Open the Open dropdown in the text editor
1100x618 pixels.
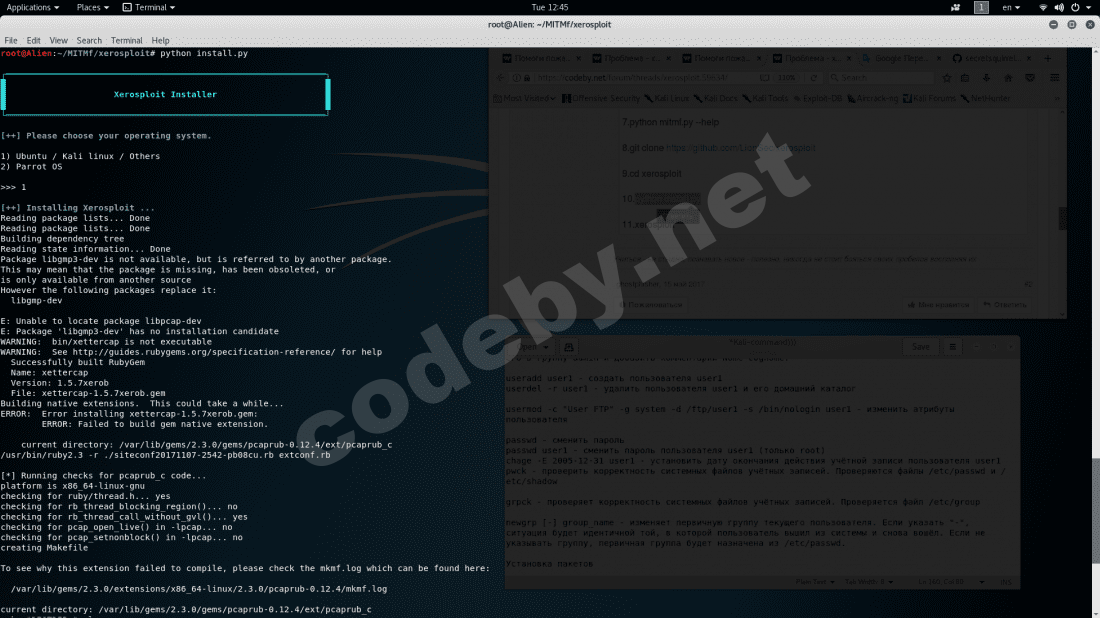coord(533,347)
